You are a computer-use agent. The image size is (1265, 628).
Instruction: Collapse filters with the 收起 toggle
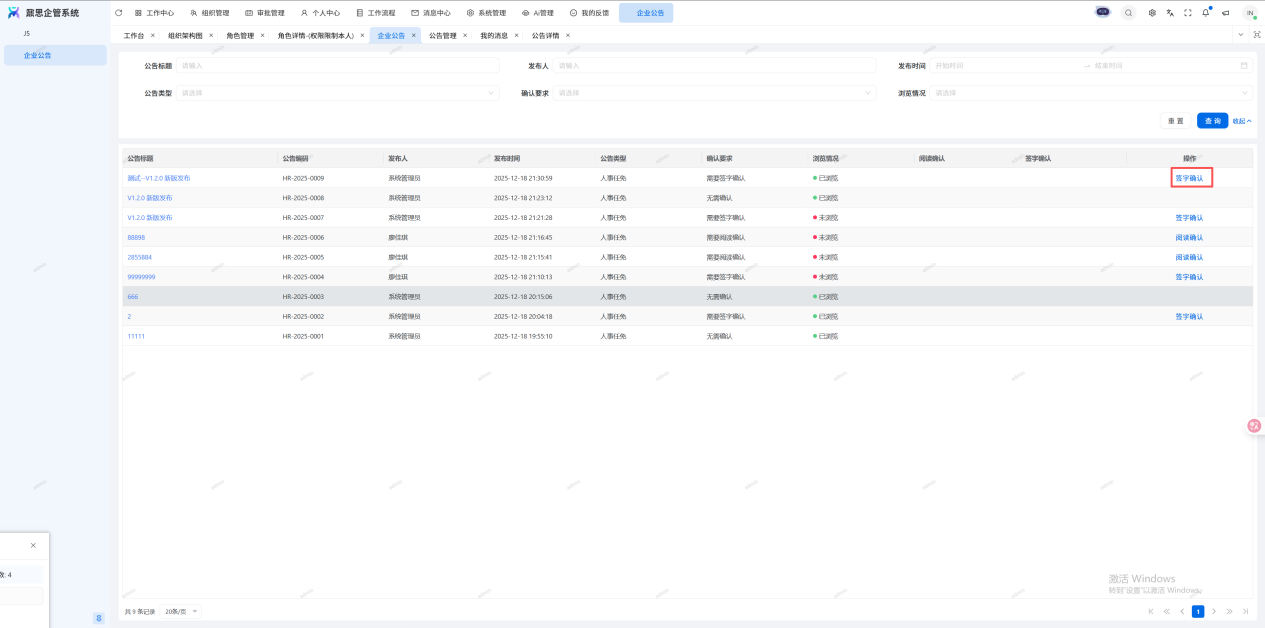[1241, 121]
